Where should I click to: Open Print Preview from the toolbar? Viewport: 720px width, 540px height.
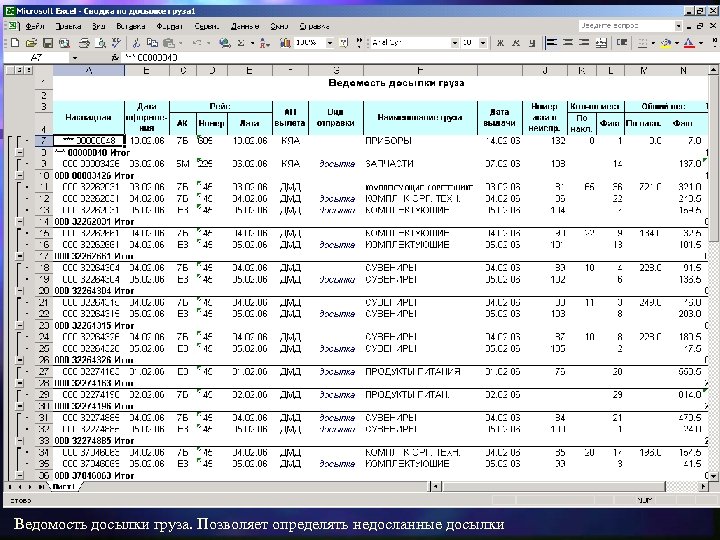[x=100, y=43]
